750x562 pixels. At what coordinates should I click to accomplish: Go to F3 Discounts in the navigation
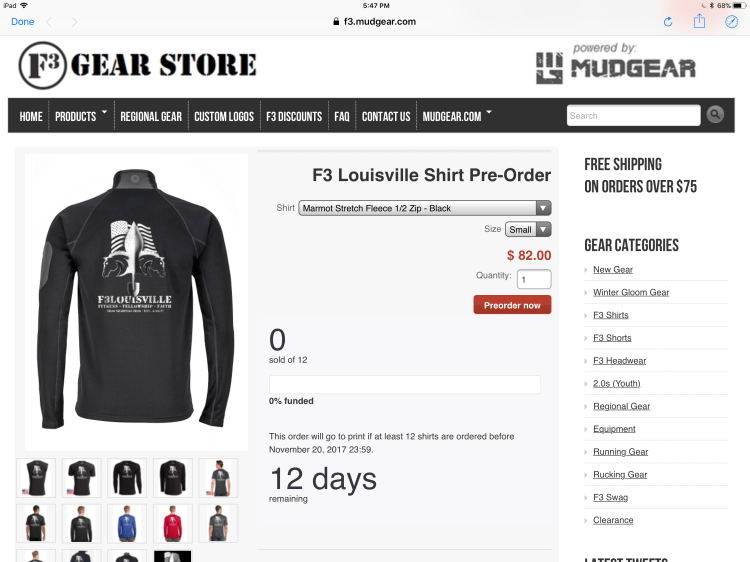pyautogui.click(x=294, y=116)
